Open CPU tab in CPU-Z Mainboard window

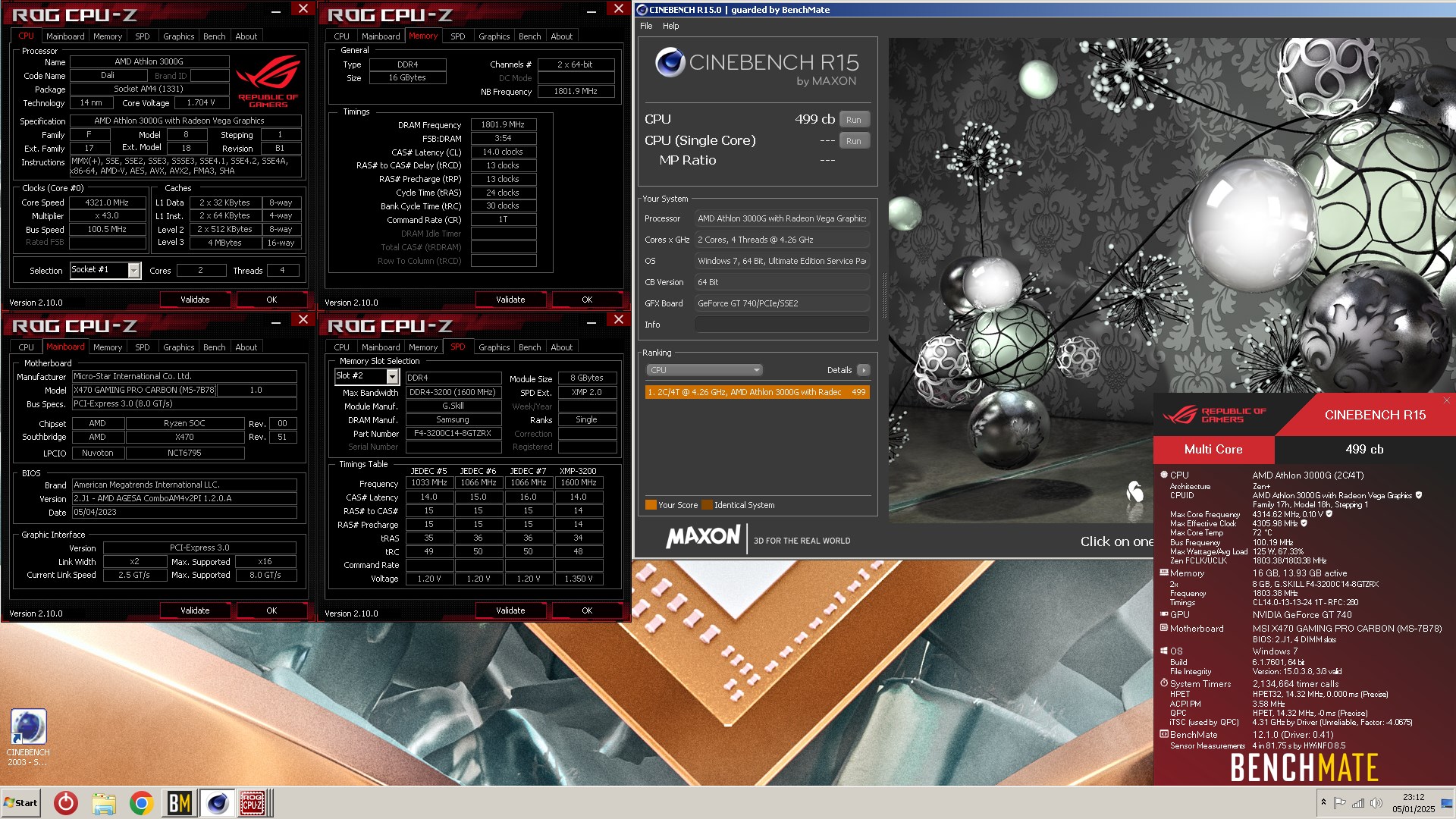click(27, 347)
